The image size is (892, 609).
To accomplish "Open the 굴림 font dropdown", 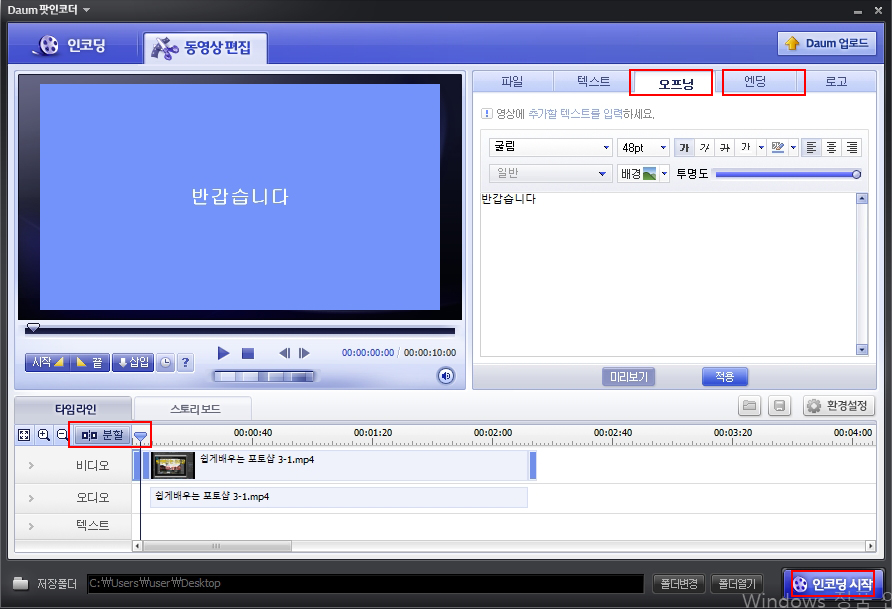I will point(550,147).
